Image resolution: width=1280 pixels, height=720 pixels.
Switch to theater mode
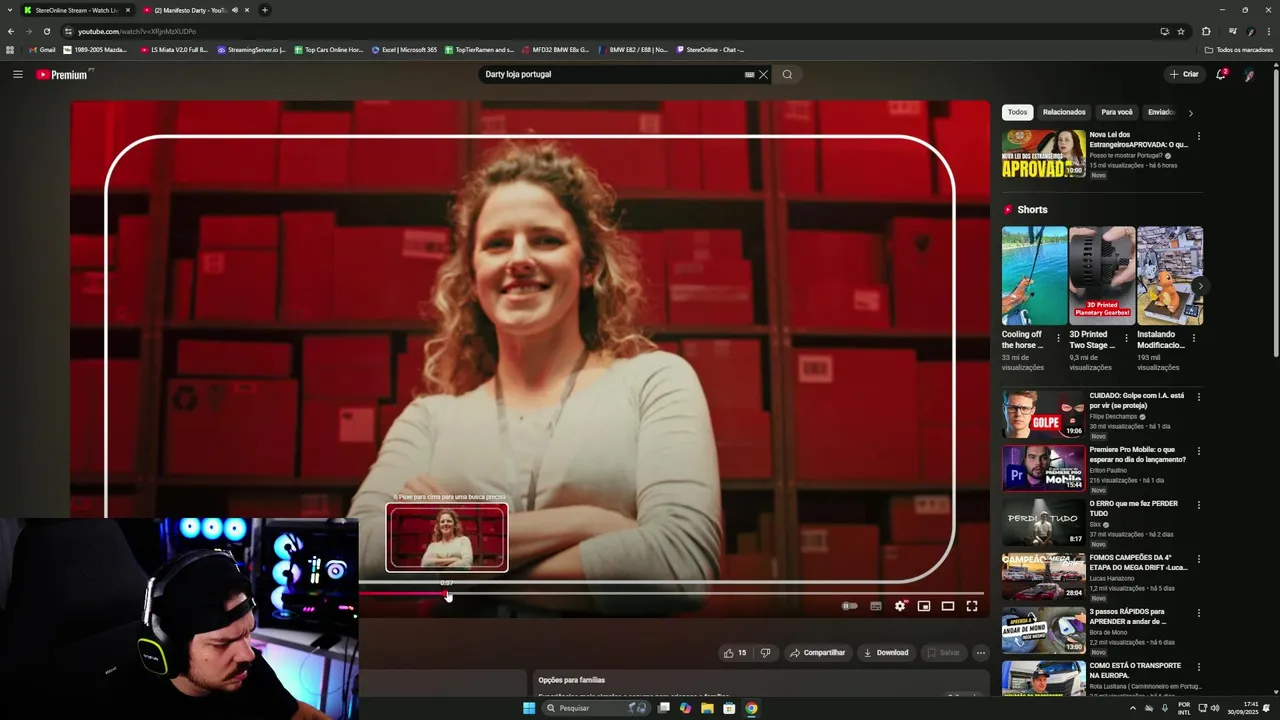click(x=948, y=606)
